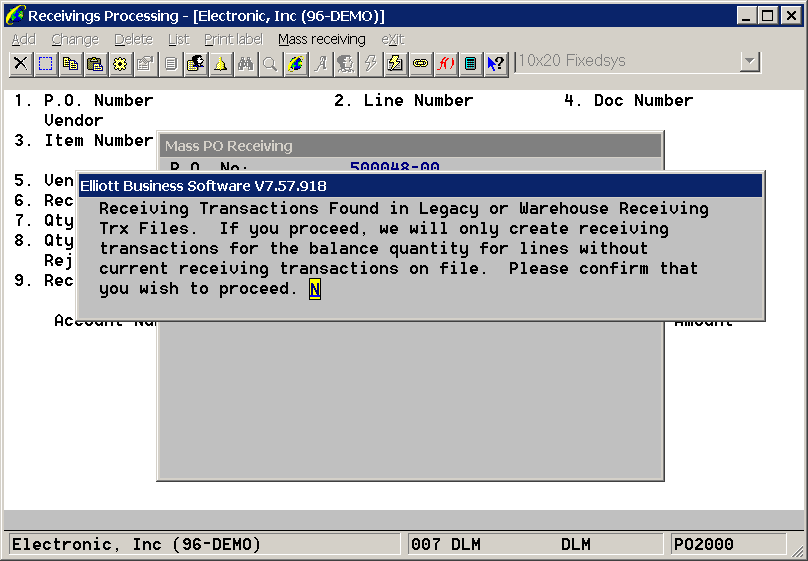Image resolution: width=808 pixels, height=561 pixels.
Task: Open the Print label menu
Action: click(233, 39)
